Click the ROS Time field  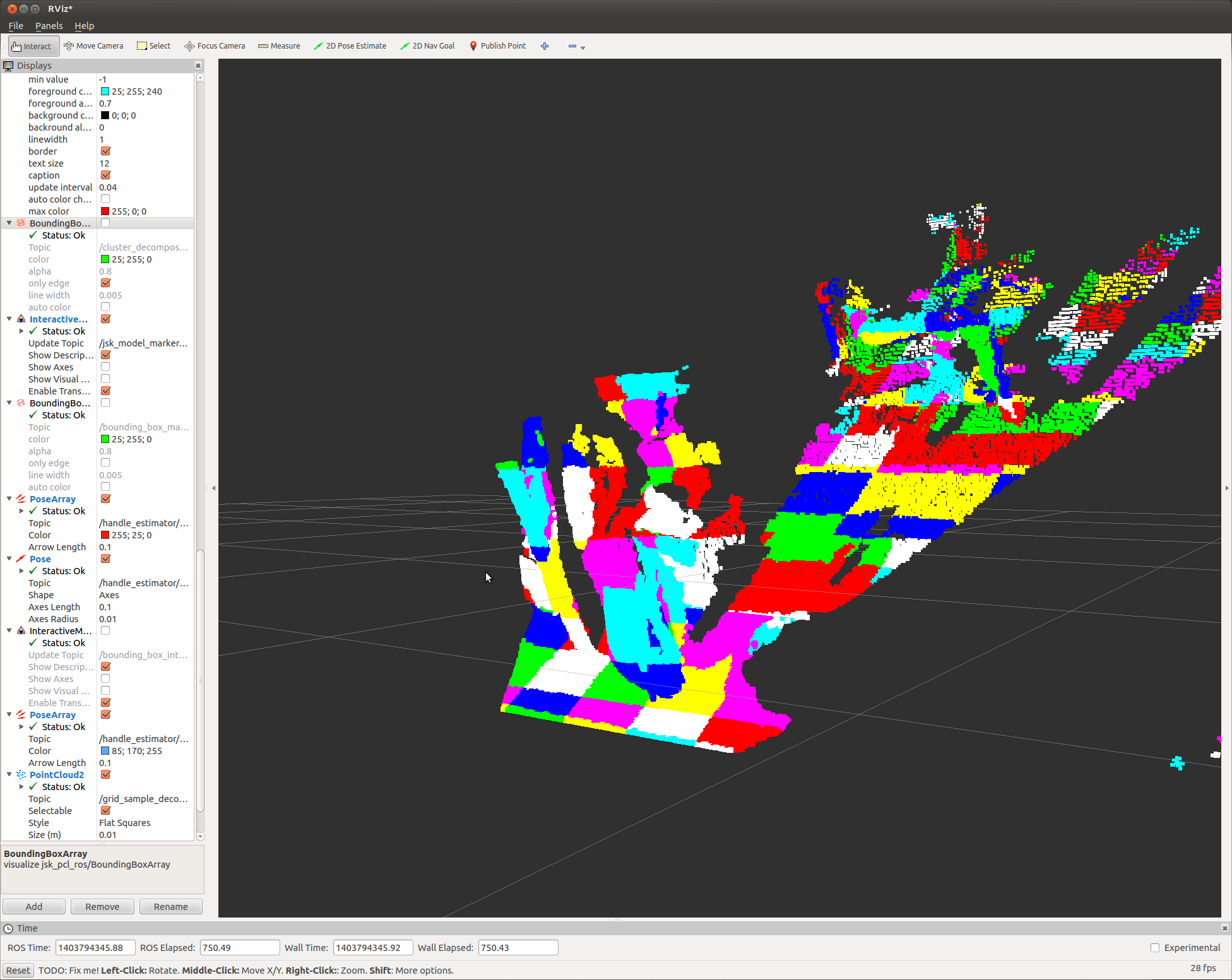[95, 948]
